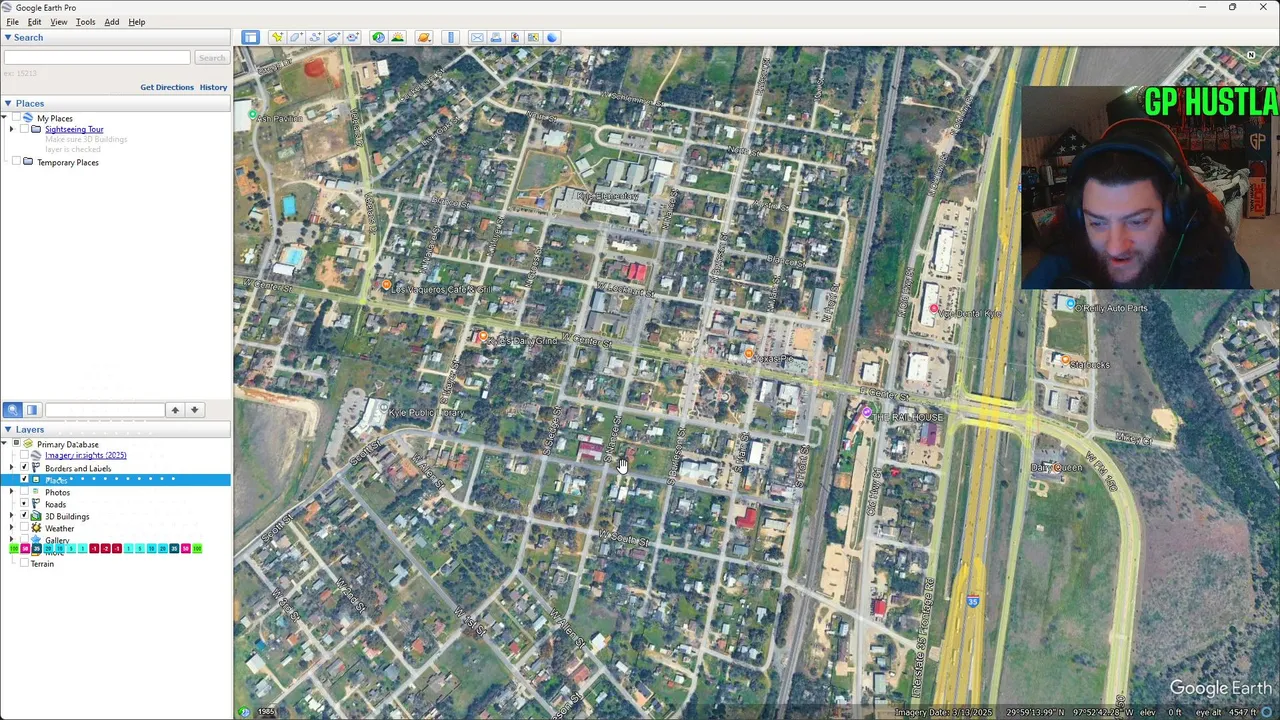Click the Email envelope toolbar icon

477,37
